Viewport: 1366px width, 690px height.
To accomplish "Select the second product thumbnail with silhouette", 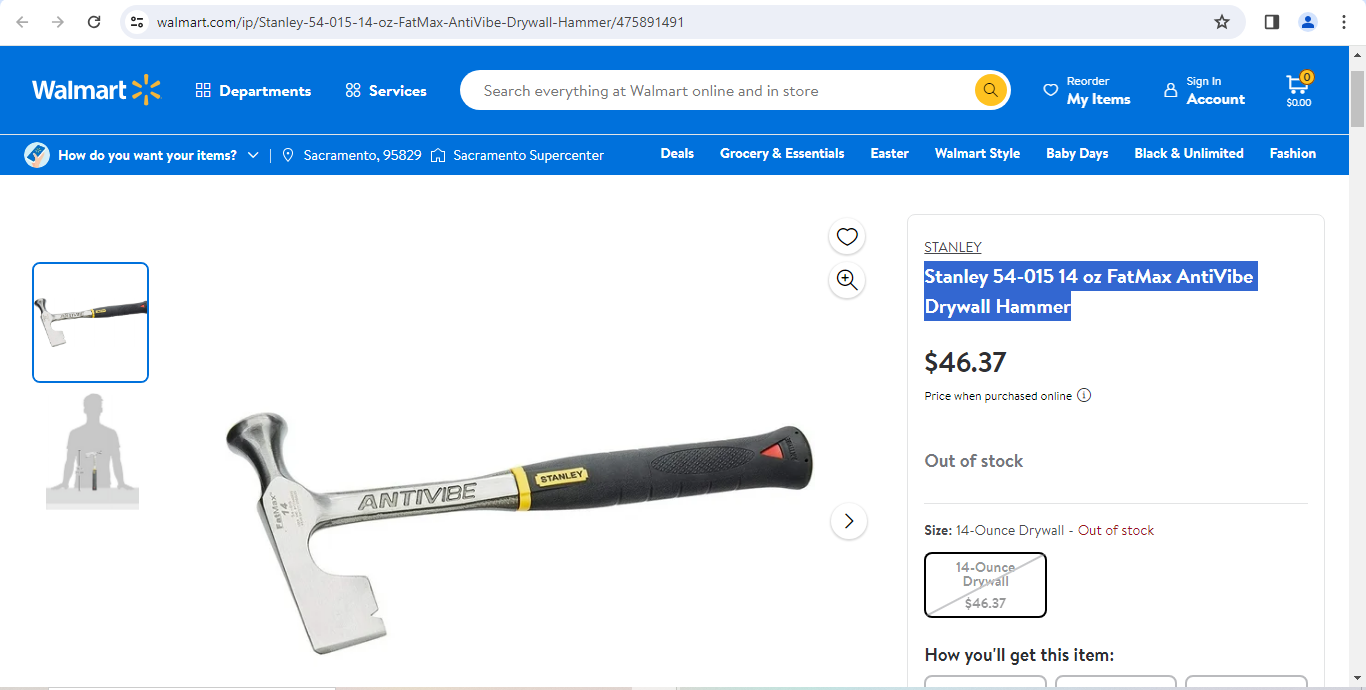I will click(x=91, y=450).
